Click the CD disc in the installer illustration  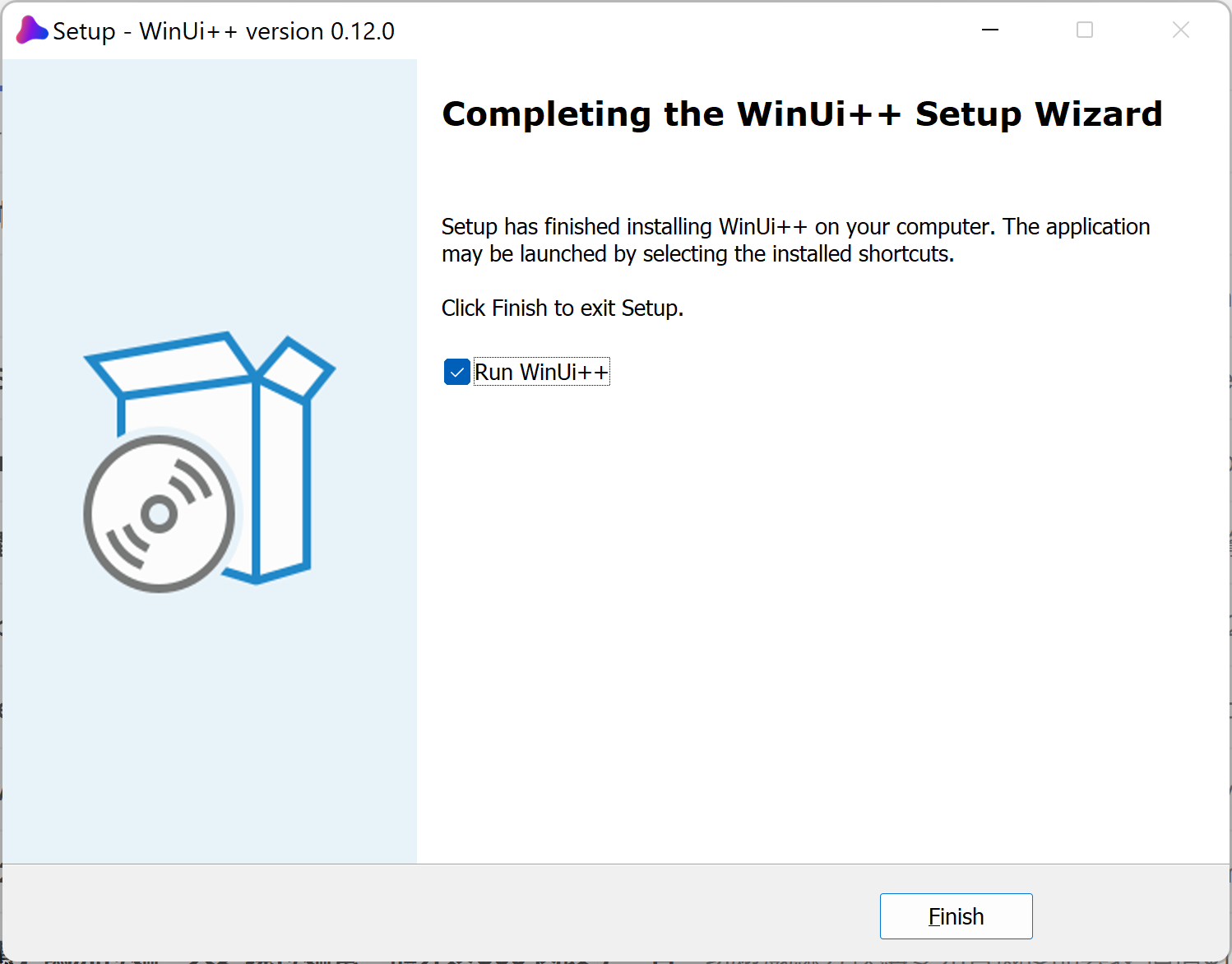tap(159, 514)
